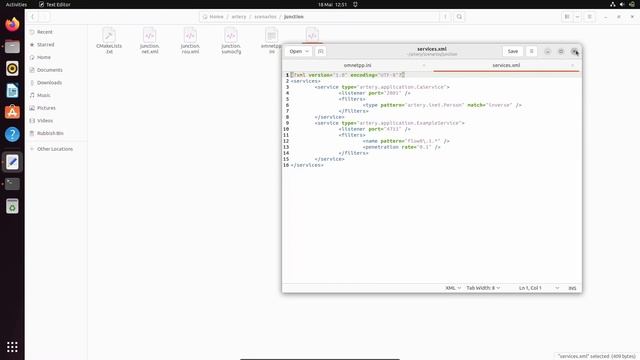Open the Tab Width dropdown
Image resolution: width=640 pixels, height=360 pixels.
[483, 288]
